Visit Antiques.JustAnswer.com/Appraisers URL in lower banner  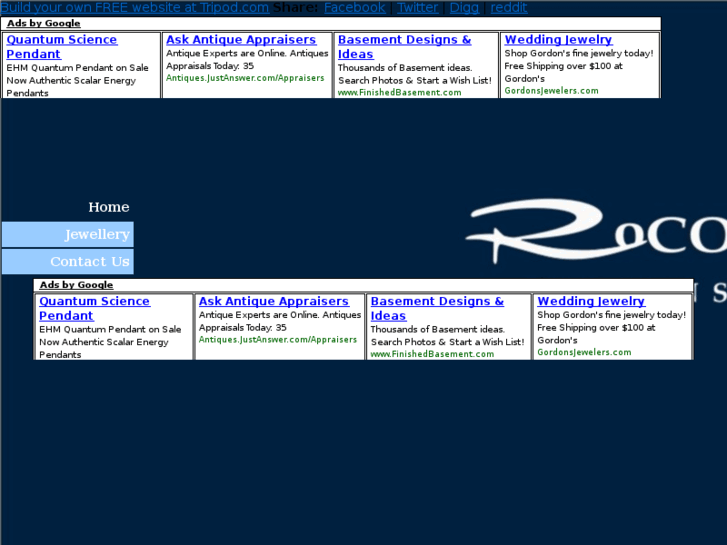[x=278, y=340]
